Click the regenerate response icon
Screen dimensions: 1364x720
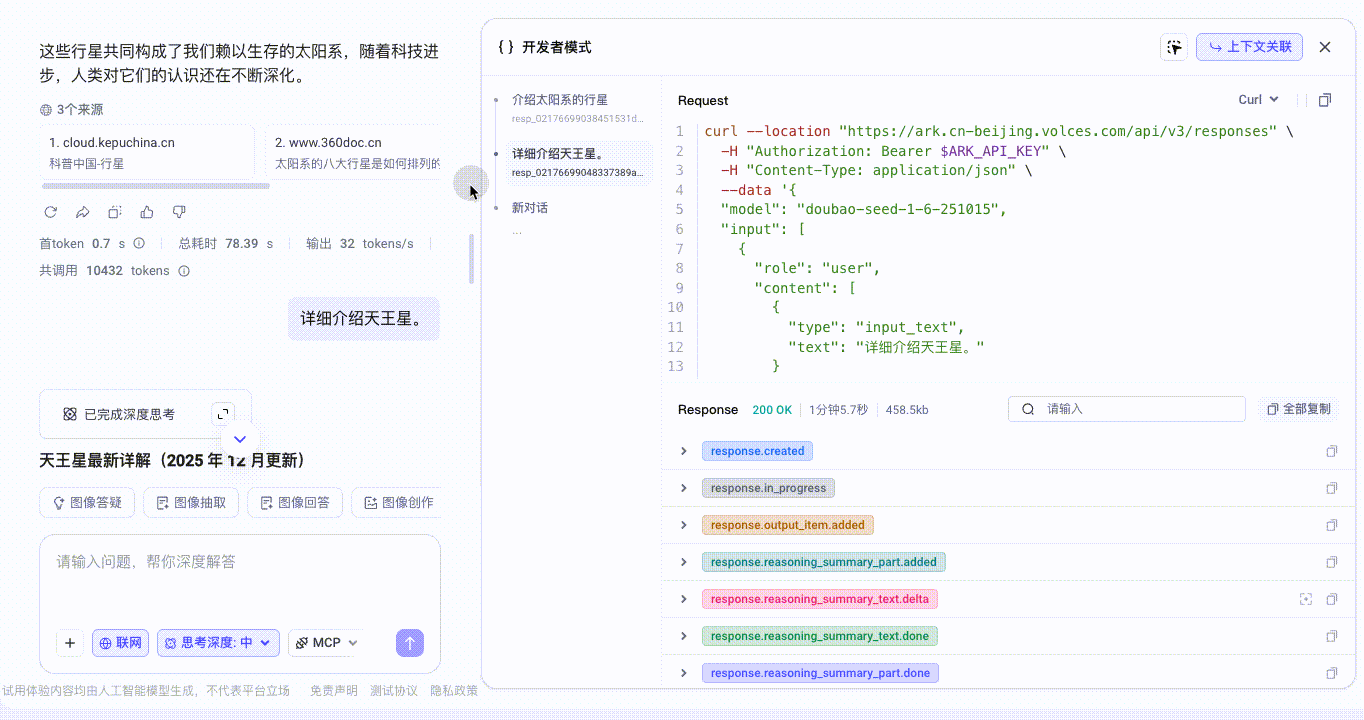pyautogui.click(x=51, y=212)
